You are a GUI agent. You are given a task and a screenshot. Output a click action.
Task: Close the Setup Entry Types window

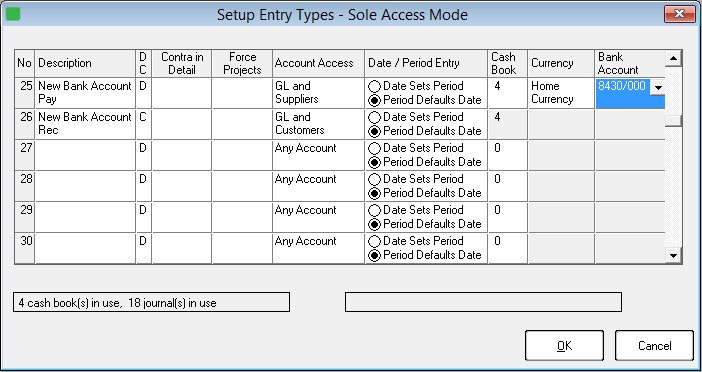coord(679,14)
